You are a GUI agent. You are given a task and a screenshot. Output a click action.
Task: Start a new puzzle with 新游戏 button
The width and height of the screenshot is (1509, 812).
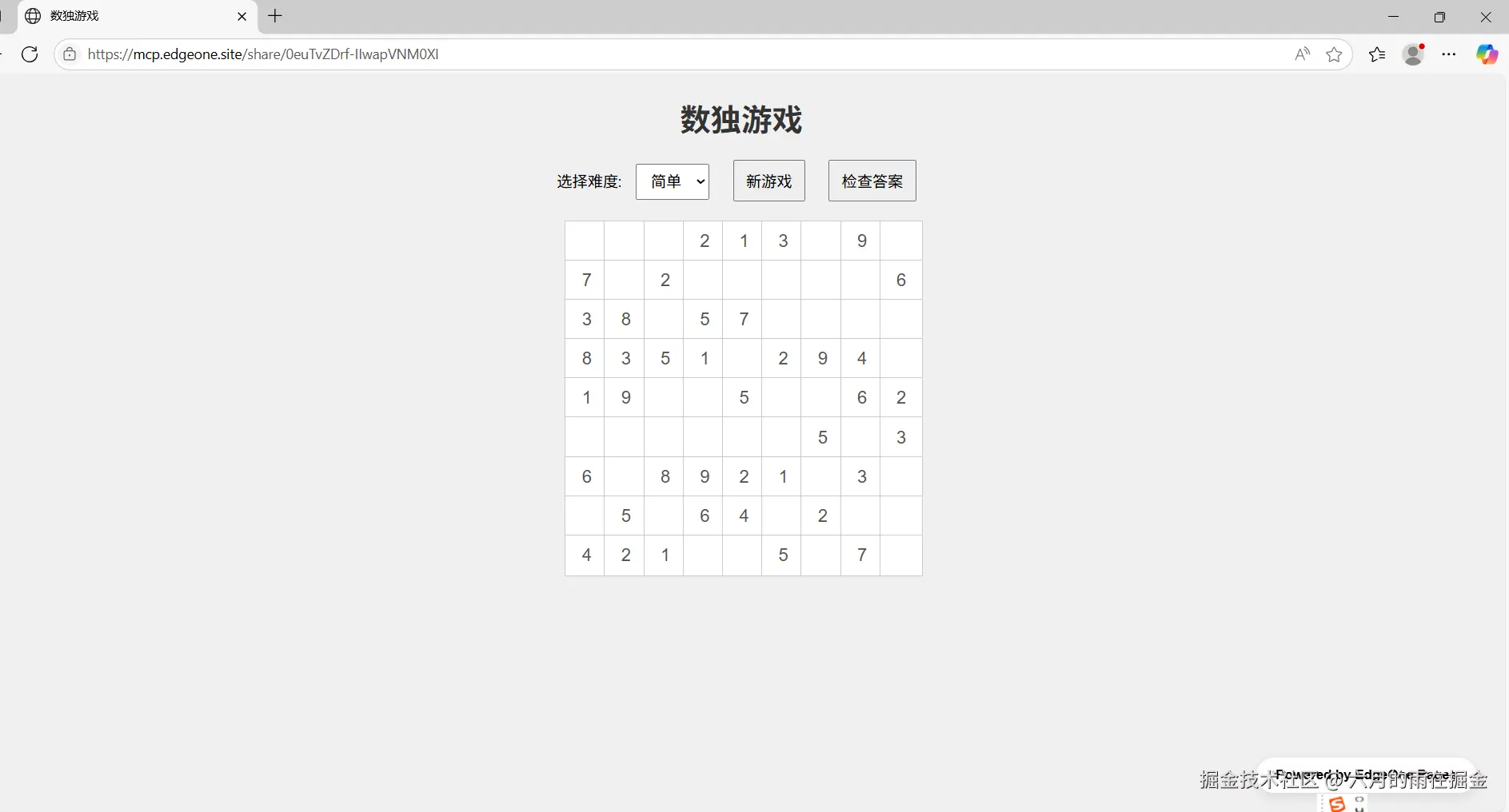pyautogui.click(x=769, y=181)
